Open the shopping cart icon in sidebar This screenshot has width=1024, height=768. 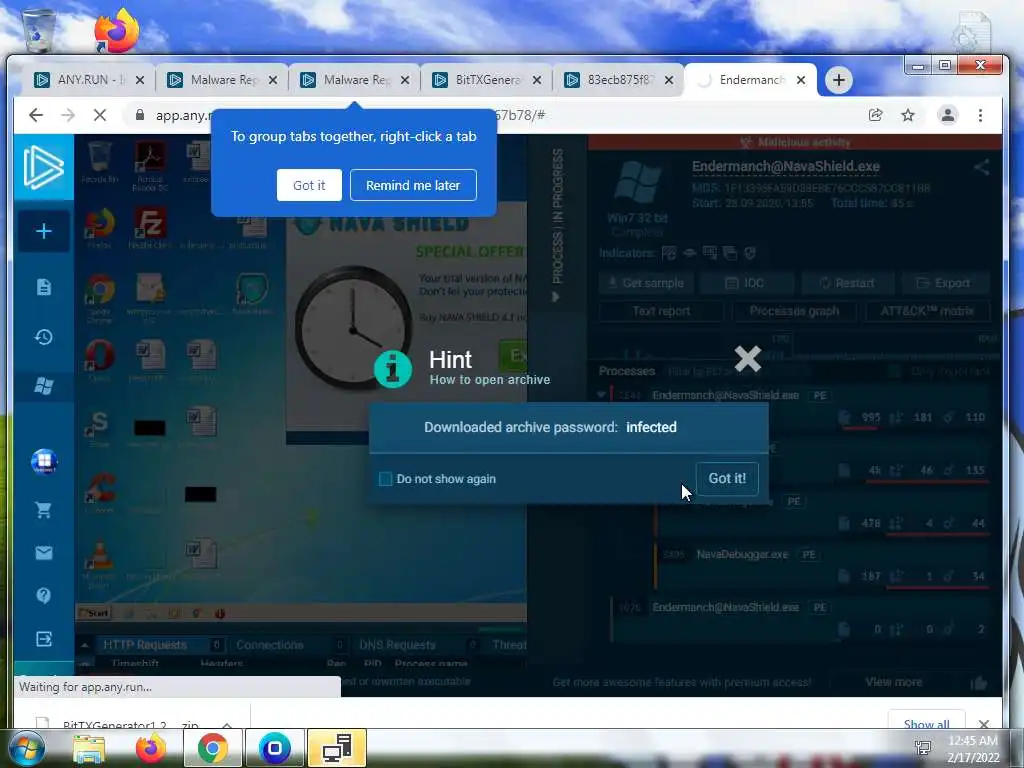click(44, 510)
